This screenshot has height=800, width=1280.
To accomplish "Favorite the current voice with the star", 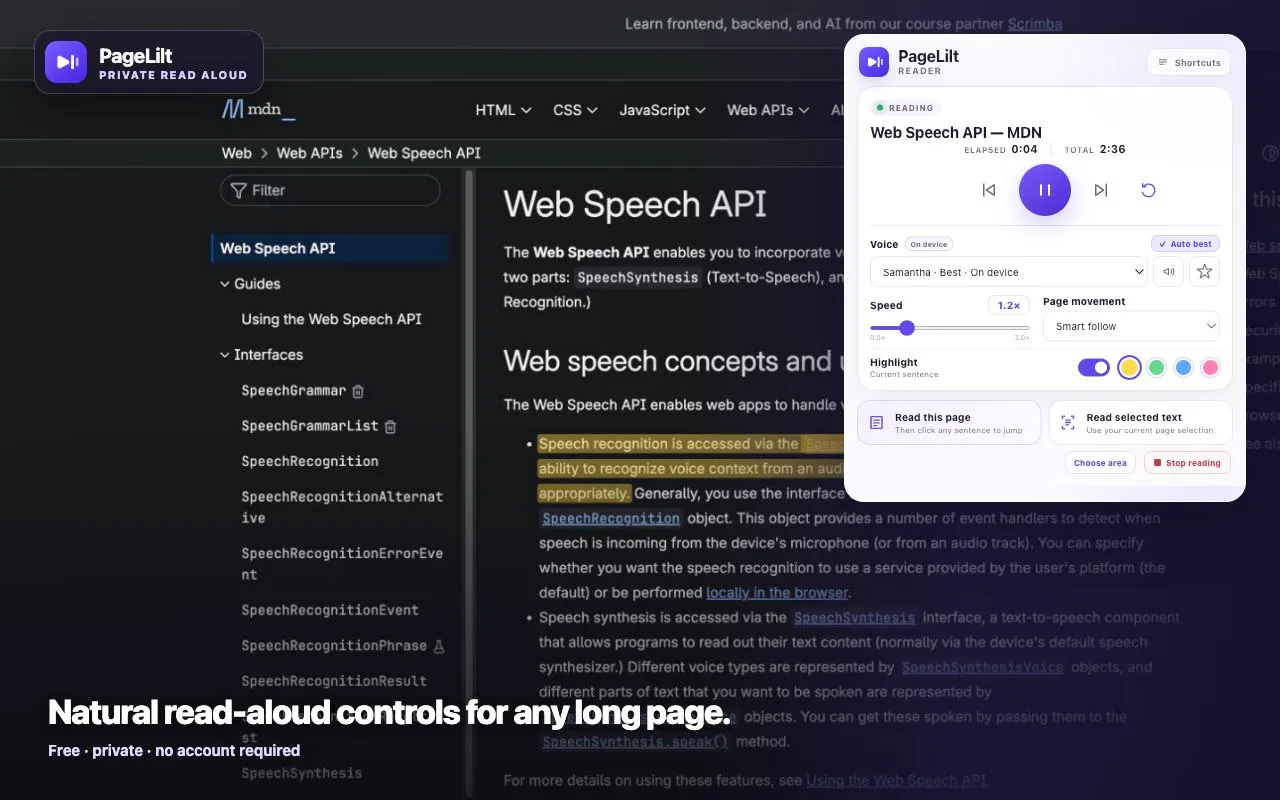I will (1204, 271).
